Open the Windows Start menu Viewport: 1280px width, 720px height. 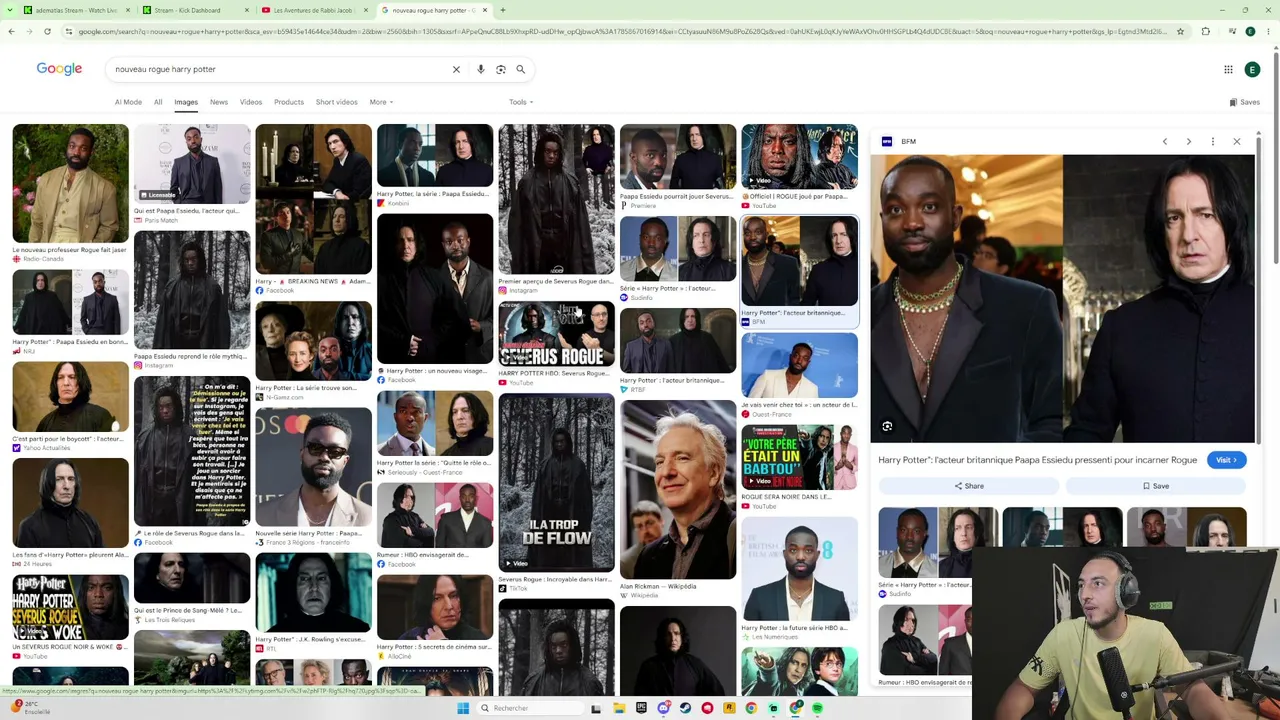(x=463, y=708)
